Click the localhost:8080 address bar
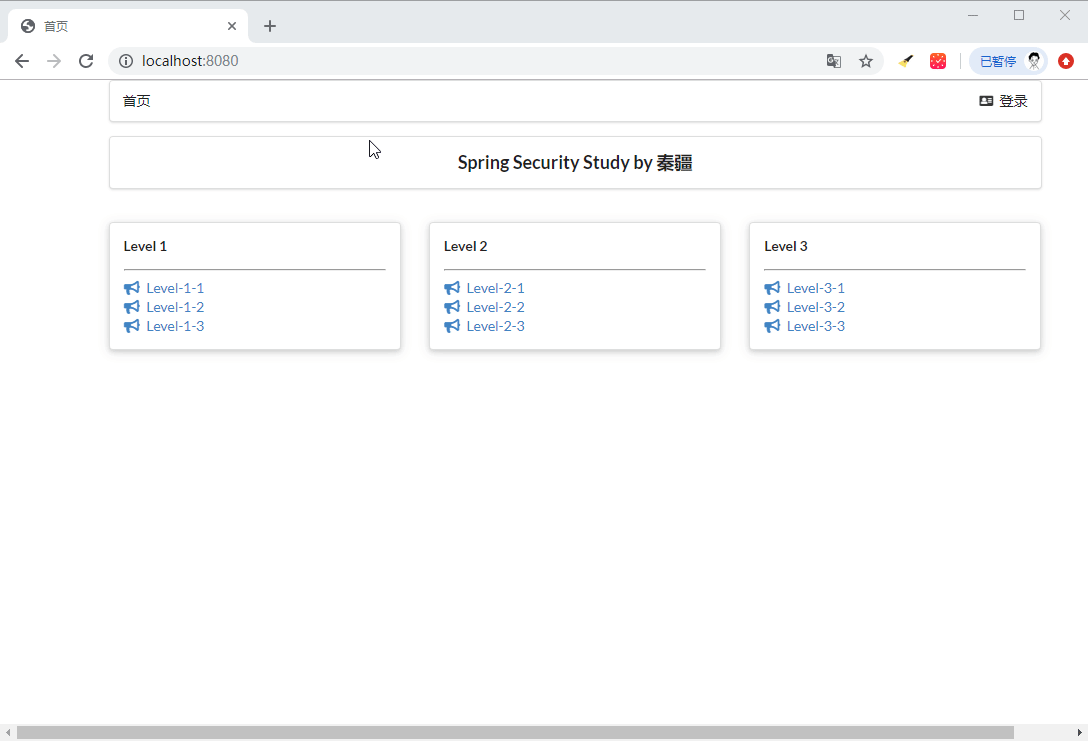 click(x=450, y=61)
